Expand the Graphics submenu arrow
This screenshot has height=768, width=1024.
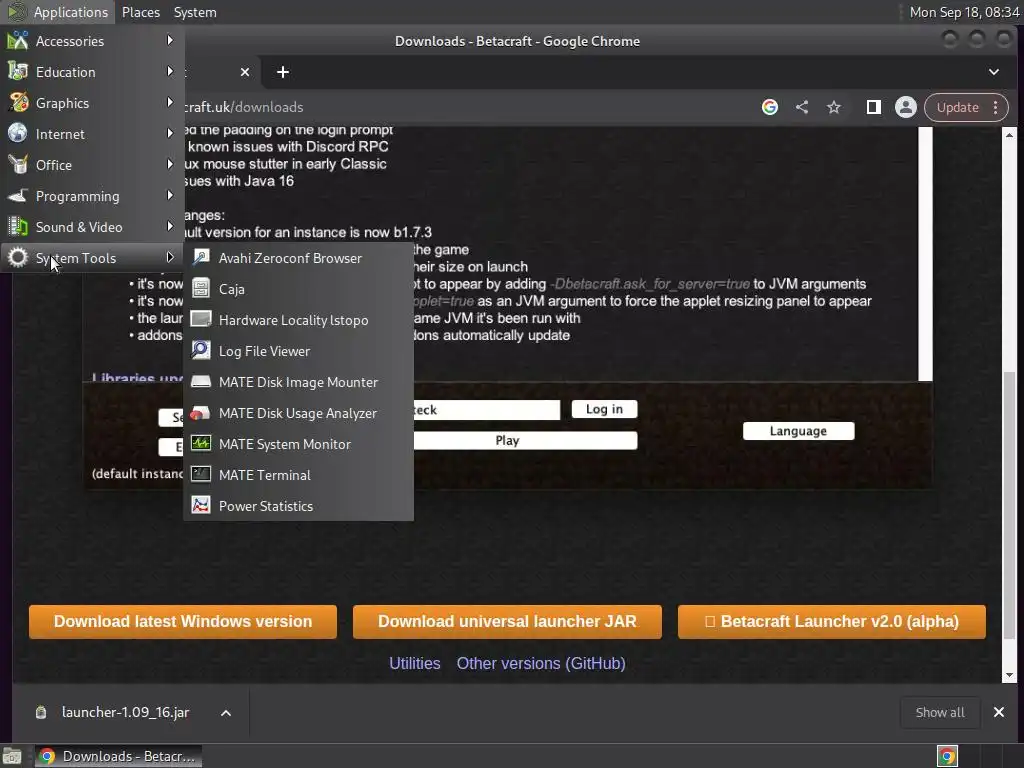point(170,102)
